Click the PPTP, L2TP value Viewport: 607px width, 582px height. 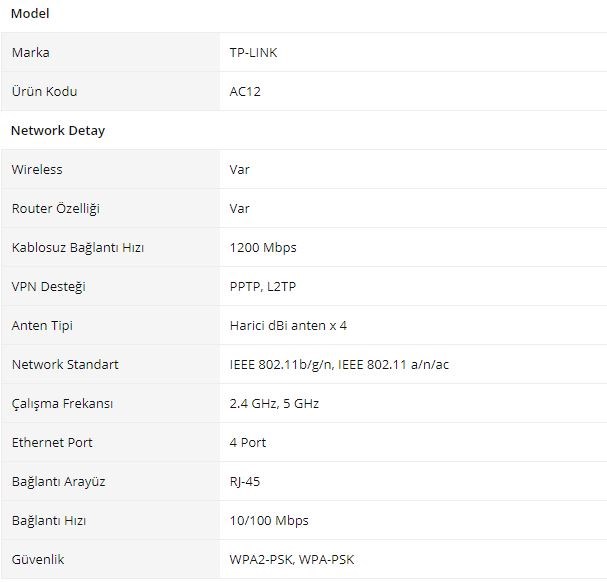point(263,287)
